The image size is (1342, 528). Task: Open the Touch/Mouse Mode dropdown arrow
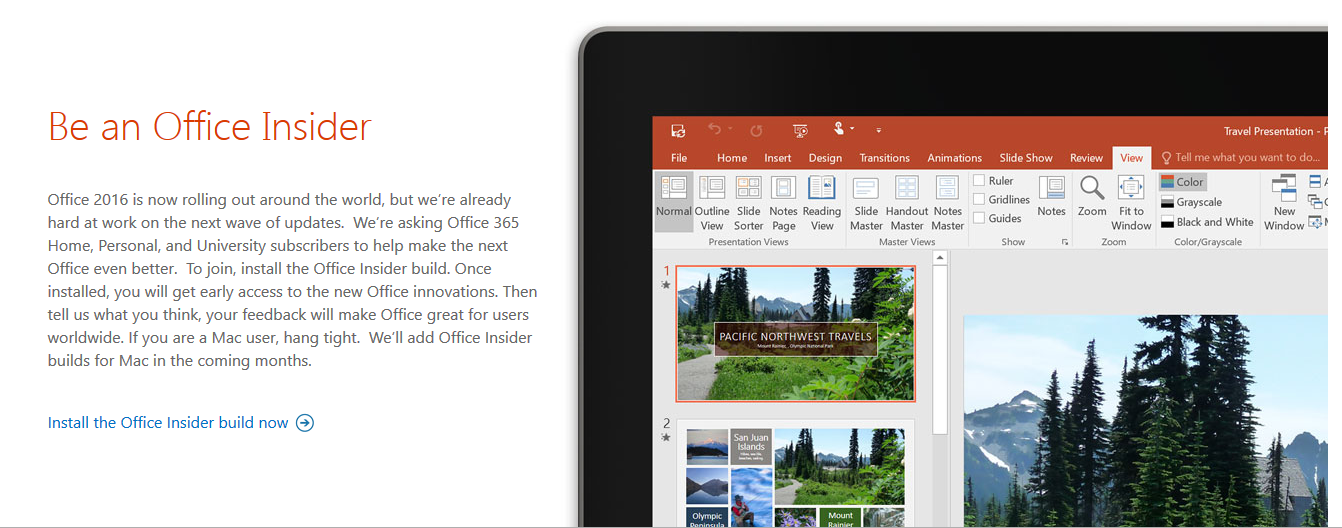852,129
